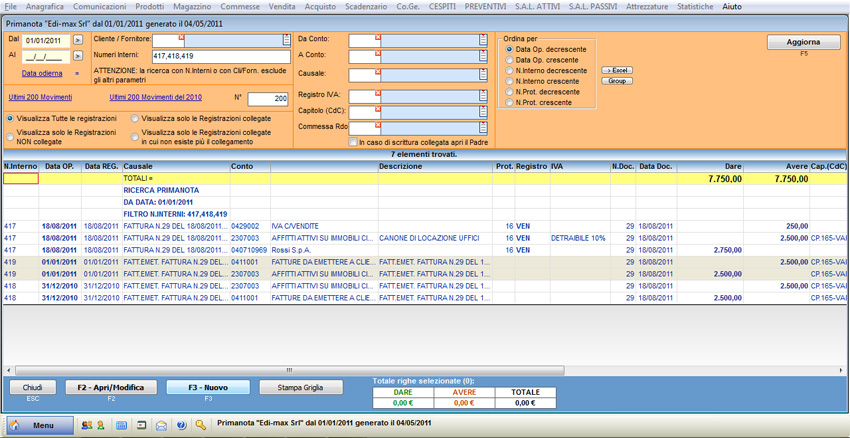Open date picker arrow next to Dal
850x438 pixels.
78,41
